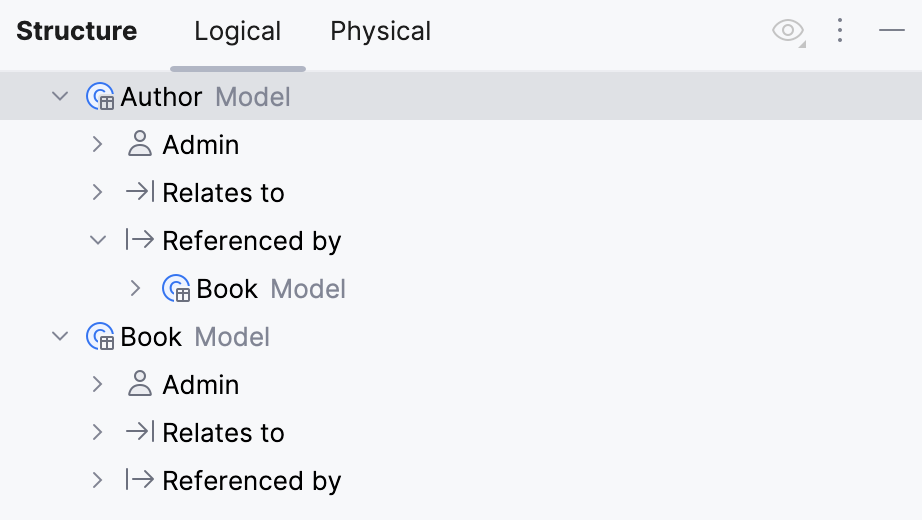Expand the Admin node under Author
Image resolution: width=922 pixels, height=520 pixels.
[x=97, y=145]
